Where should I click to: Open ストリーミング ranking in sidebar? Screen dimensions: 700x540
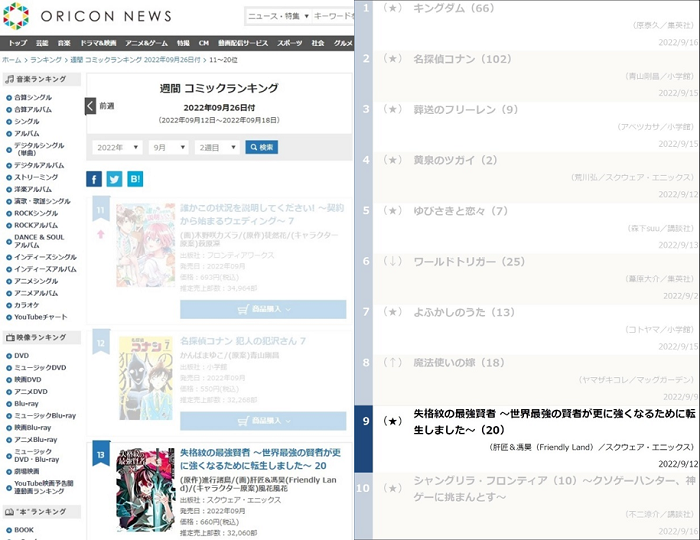(36, 177)
